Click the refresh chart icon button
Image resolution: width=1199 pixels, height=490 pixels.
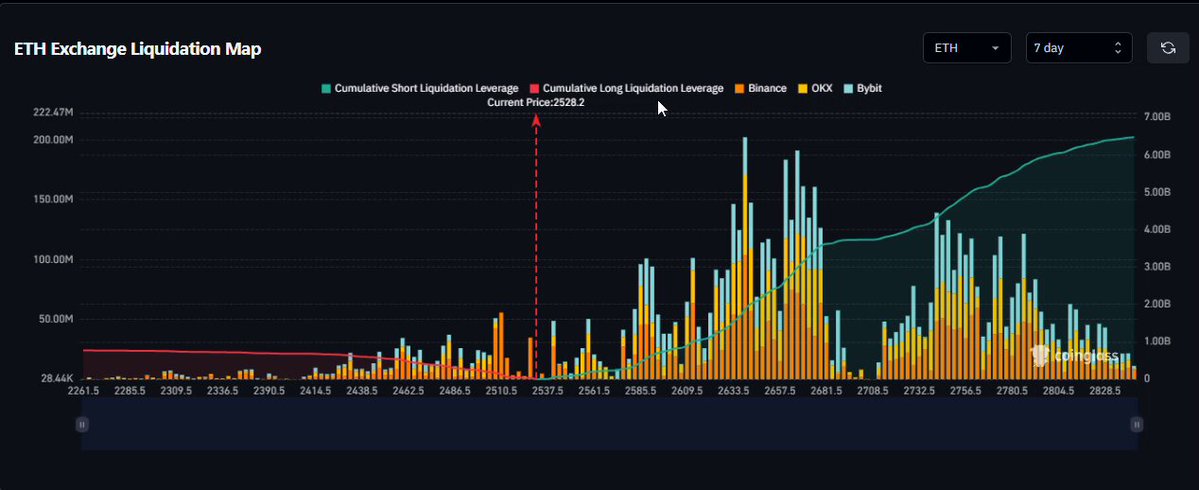tap(1168, 48)
